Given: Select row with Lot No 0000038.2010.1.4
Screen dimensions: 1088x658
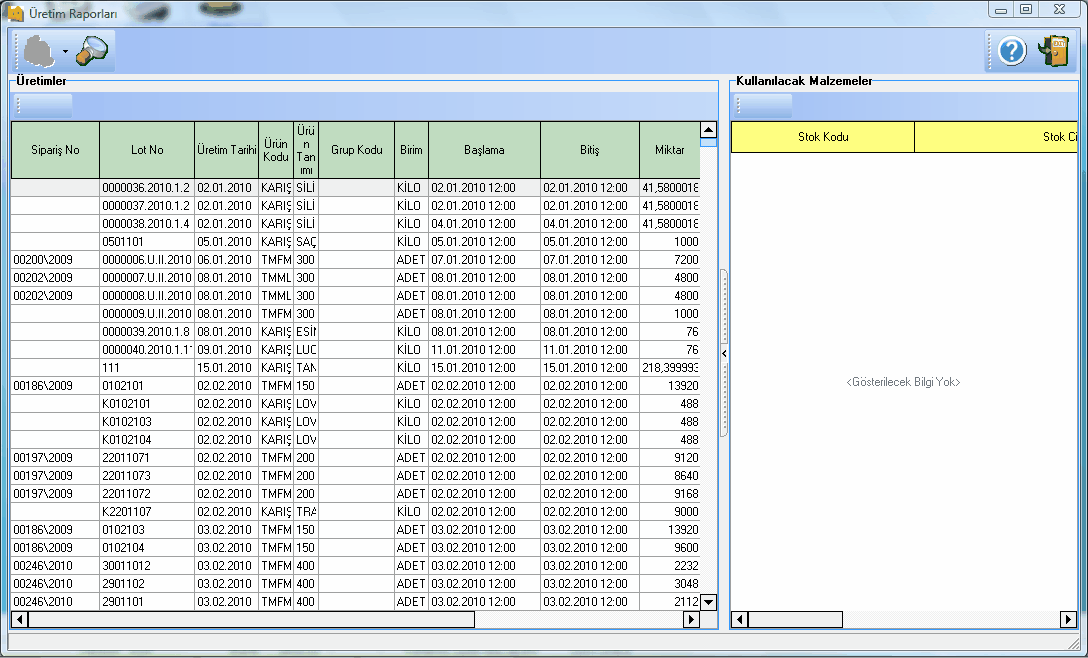Looking at the screenshot, I should (x=355, y=223).
